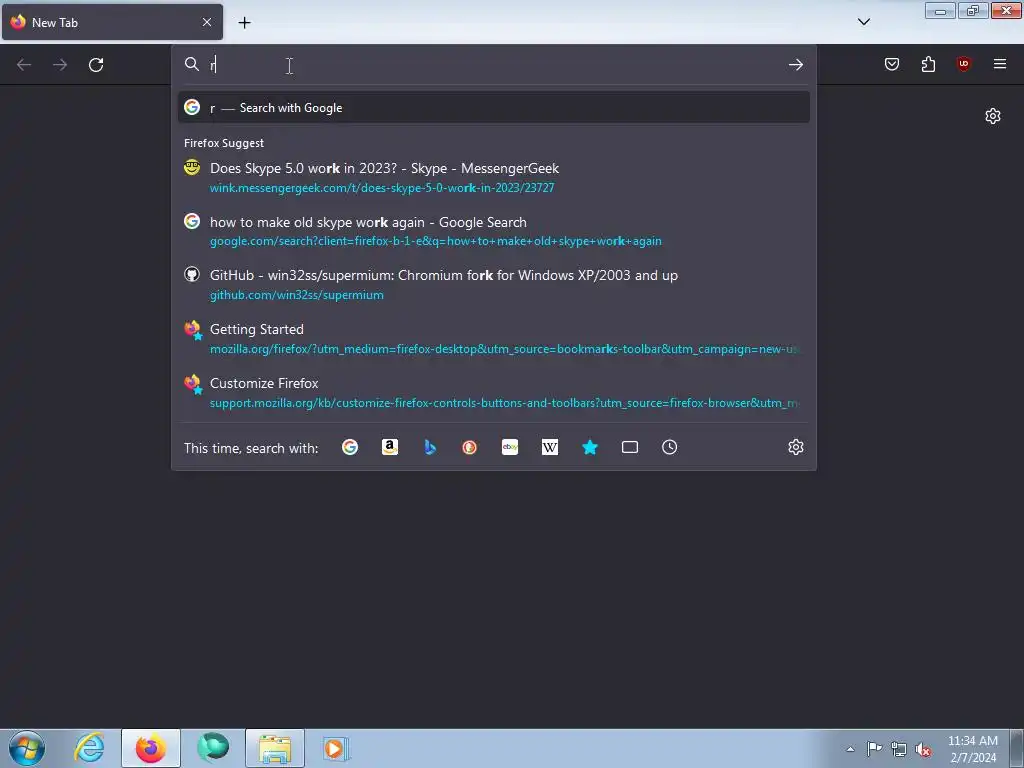Screen dimensions: 1024x768
Task: Open Windows Media Player from the taskbar
Action: coord(336,748)
